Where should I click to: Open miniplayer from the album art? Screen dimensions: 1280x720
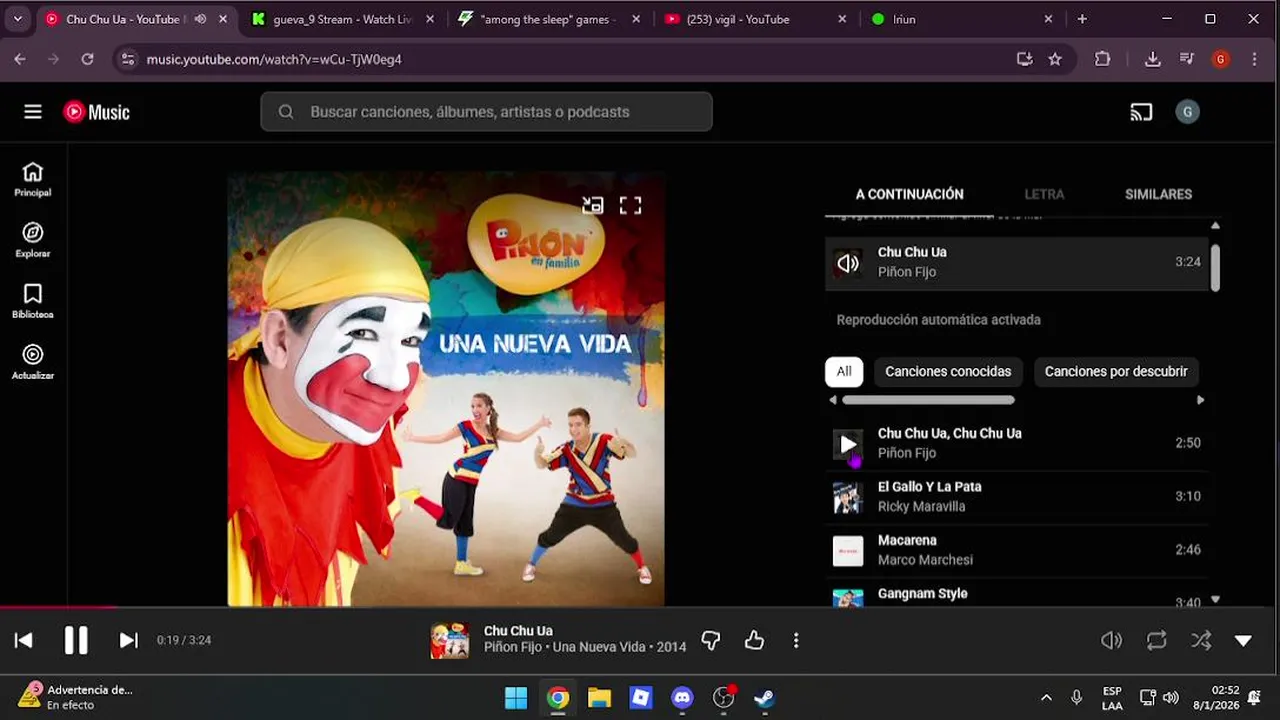point(593,205)
